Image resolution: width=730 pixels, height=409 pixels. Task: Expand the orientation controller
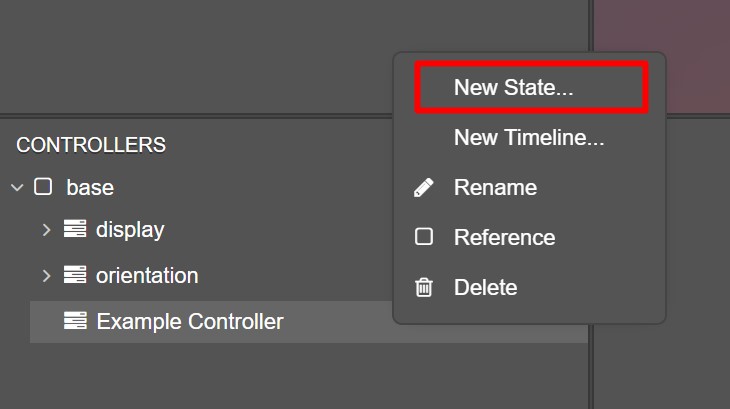(46, 275)
